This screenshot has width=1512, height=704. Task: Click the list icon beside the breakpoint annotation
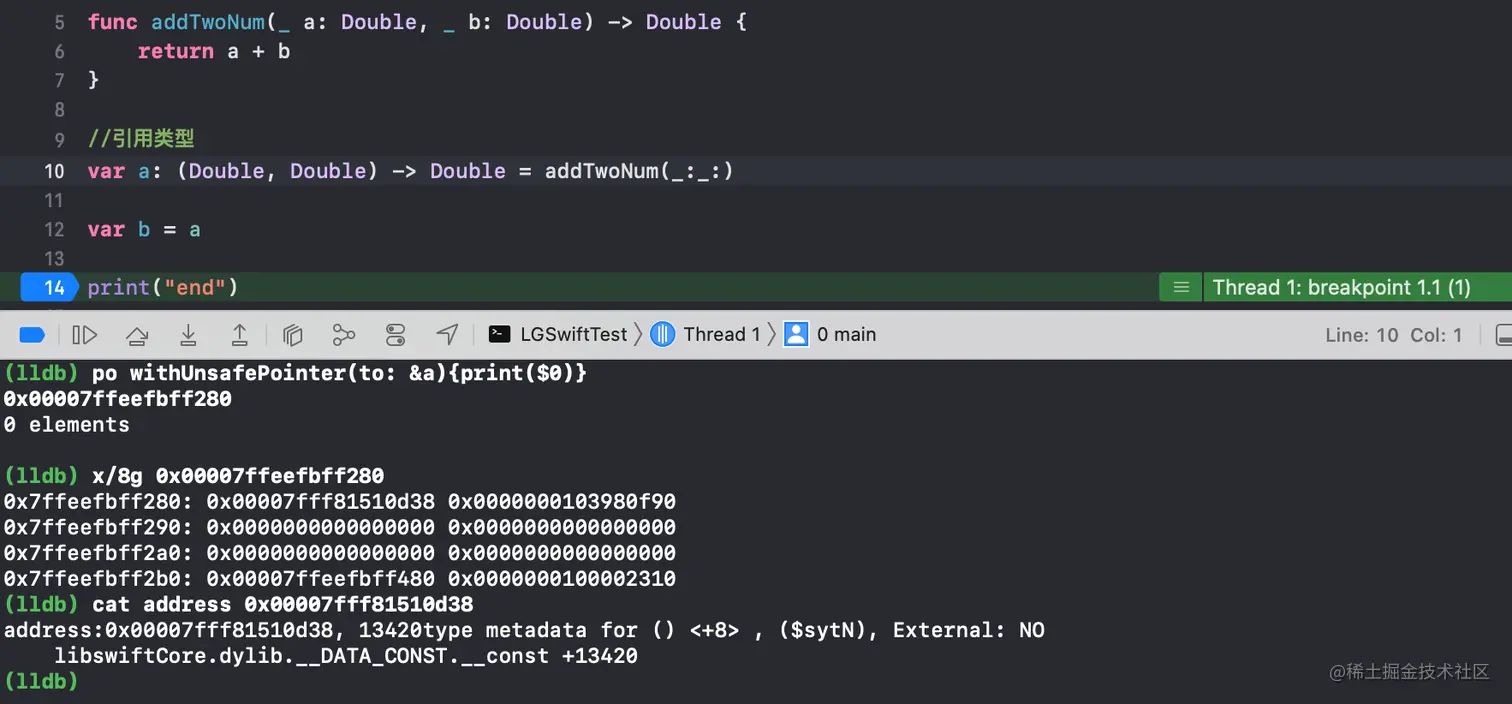pyautogui.click(x=1181, y=288)
